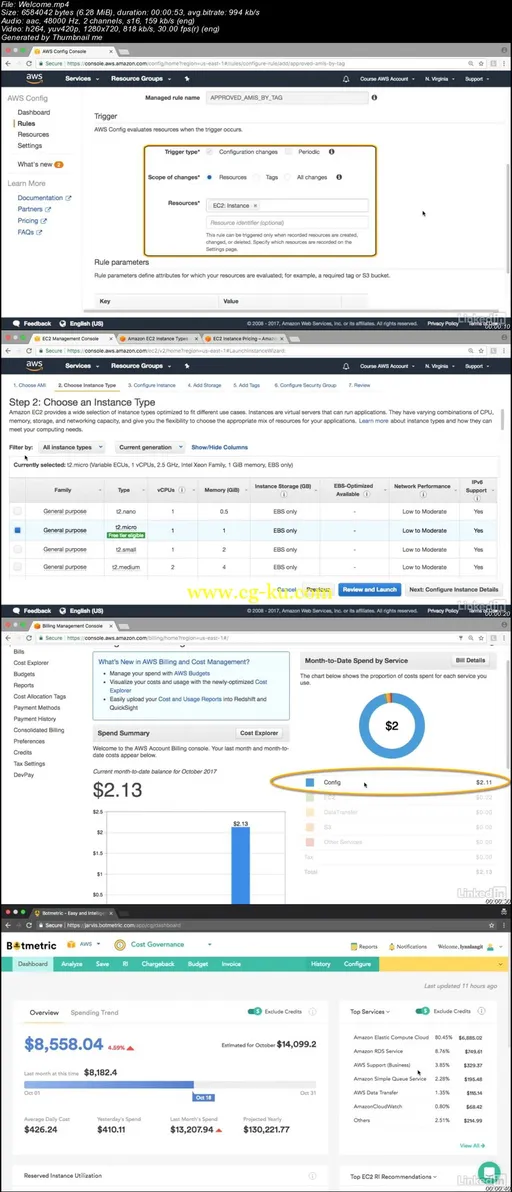
Task: Switch to the Spending Trend tab
Action: pyautogui.click(x=94, y=1013)
